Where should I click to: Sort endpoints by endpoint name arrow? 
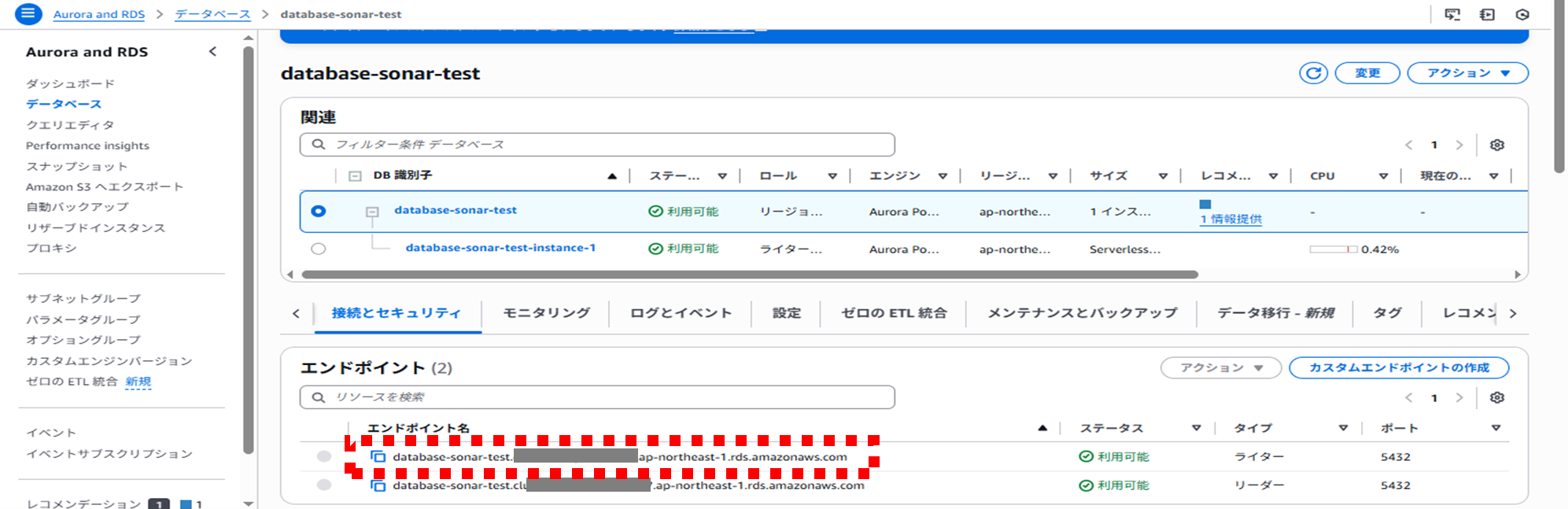[x=1042, y=428]
